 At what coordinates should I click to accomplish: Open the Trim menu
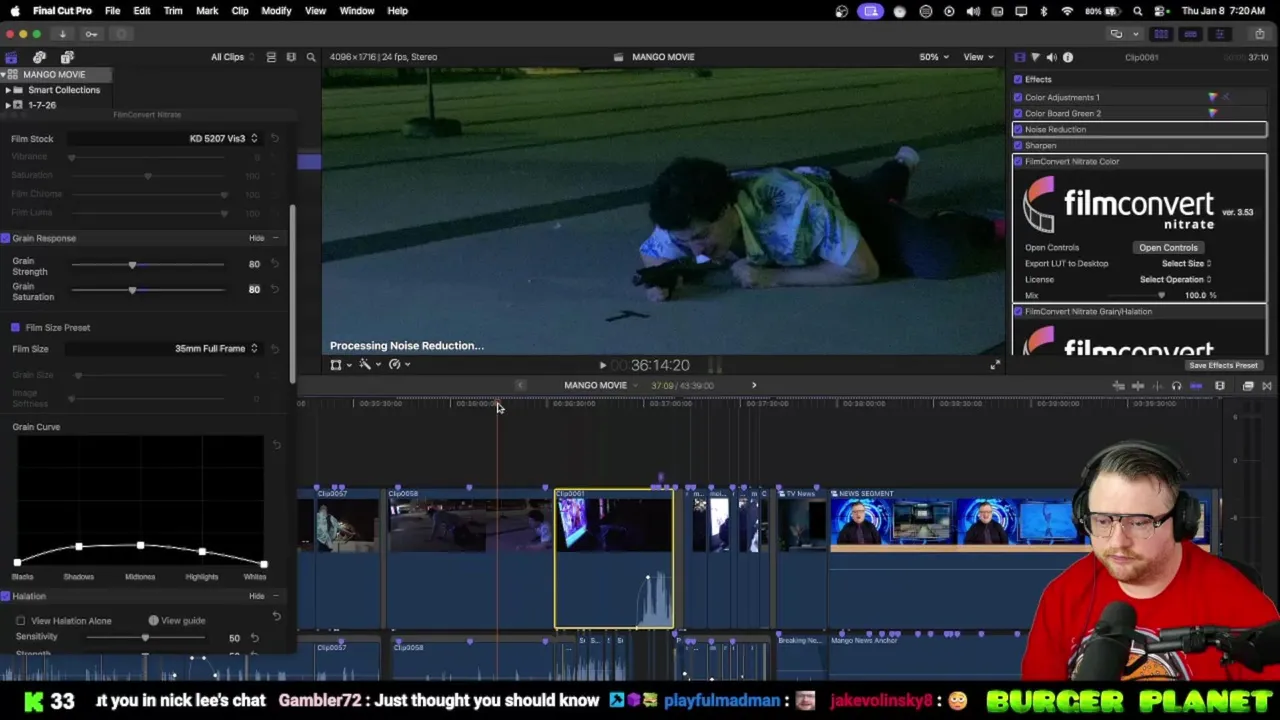(x=173, y=11)
